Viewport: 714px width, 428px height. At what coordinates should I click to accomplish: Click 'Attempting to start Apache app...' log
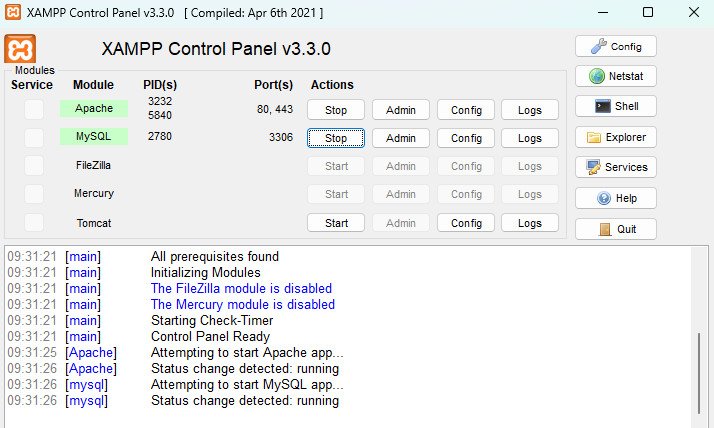point(247,352)
